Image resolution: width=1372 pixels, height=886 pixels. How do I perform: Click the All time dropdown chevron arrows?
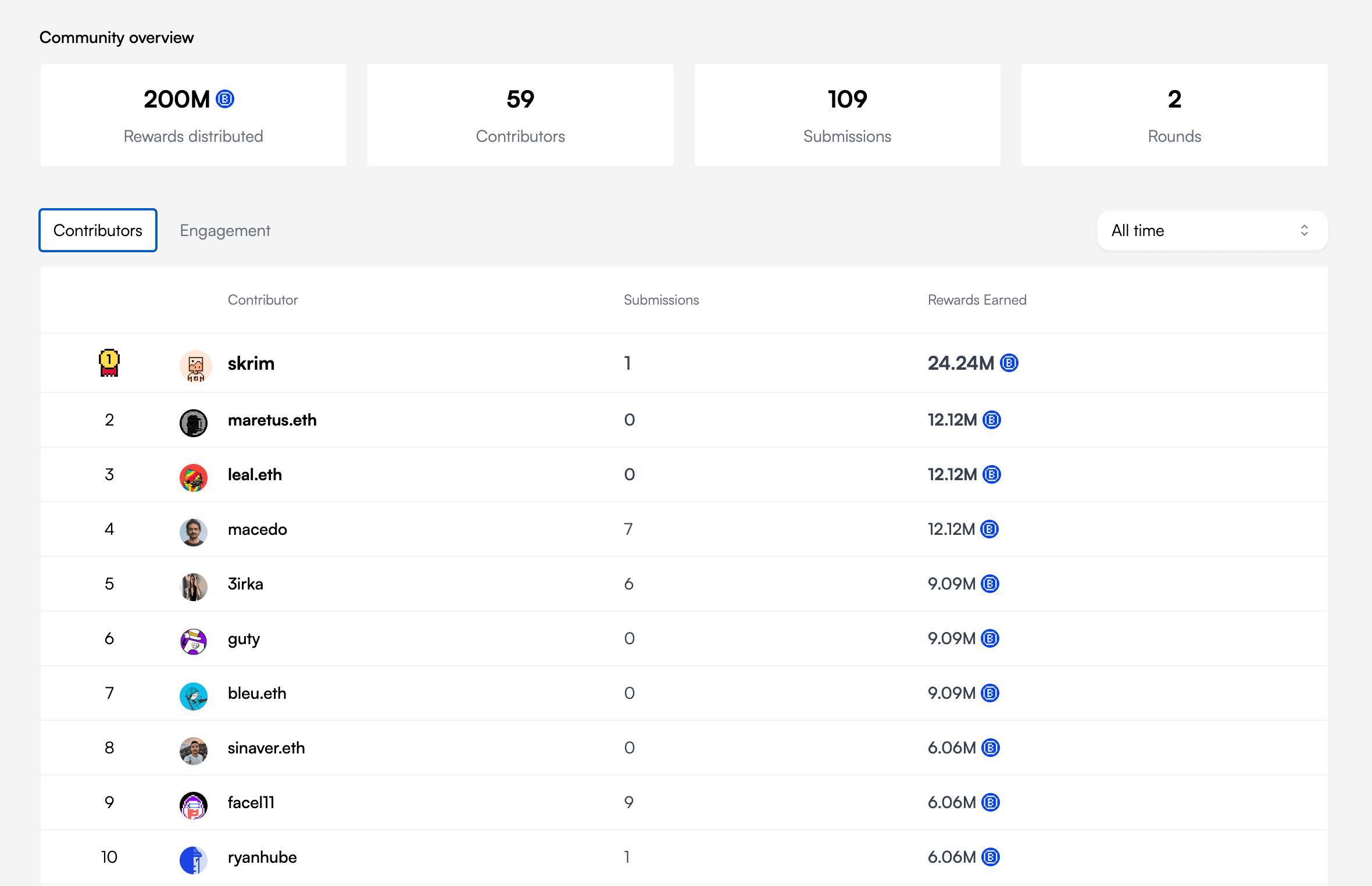click(x=1304, y=231)
